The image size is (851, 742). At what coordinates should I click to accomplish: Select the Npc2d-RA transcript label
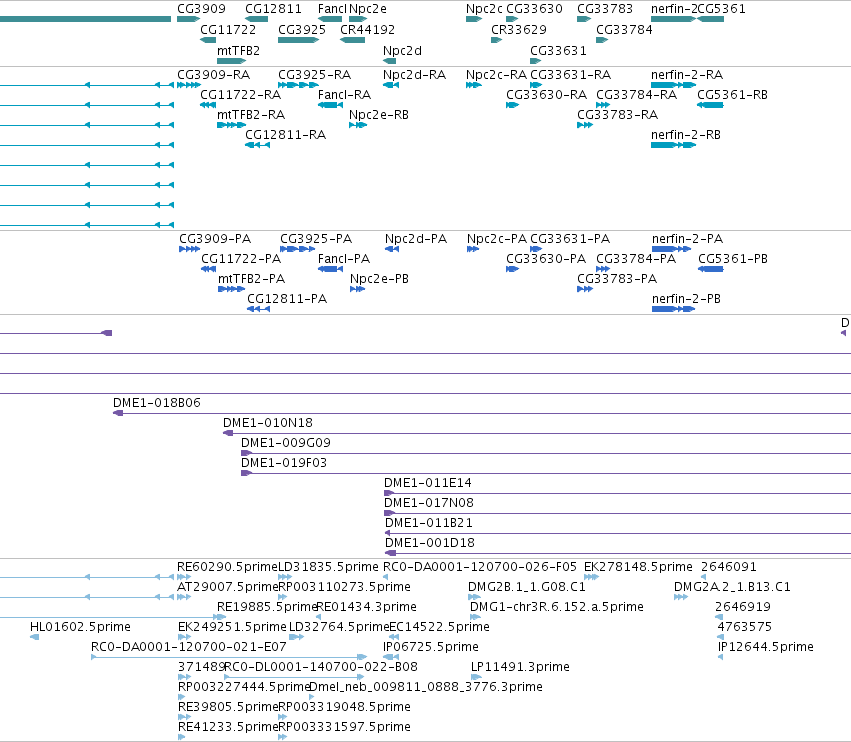tap(414, 74)
